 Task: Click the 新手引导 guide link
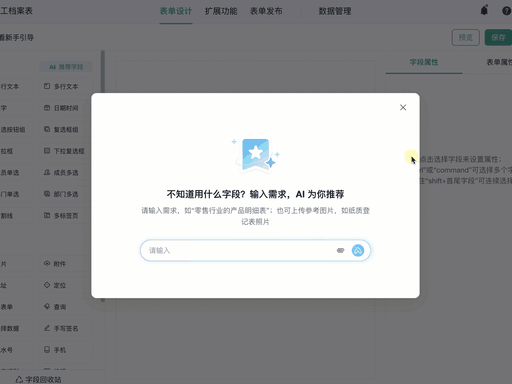pyautogui.click(x=17, y=38)
